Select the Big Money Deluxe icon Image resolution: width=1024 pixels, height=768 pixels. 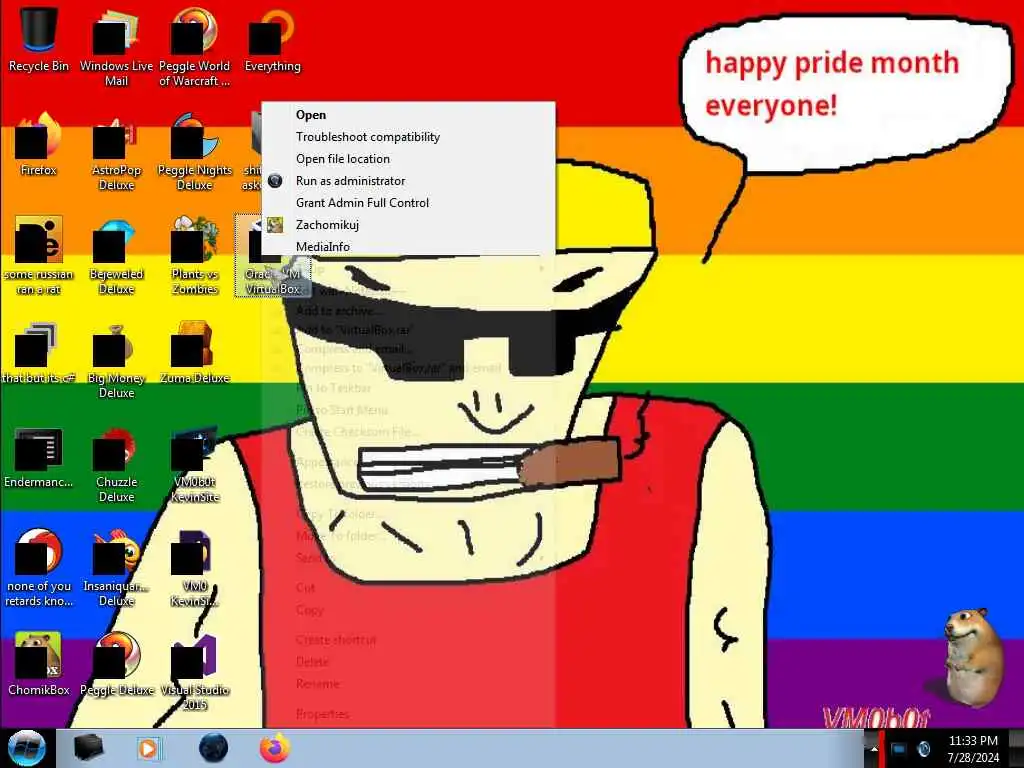click(x=116, y=360)
